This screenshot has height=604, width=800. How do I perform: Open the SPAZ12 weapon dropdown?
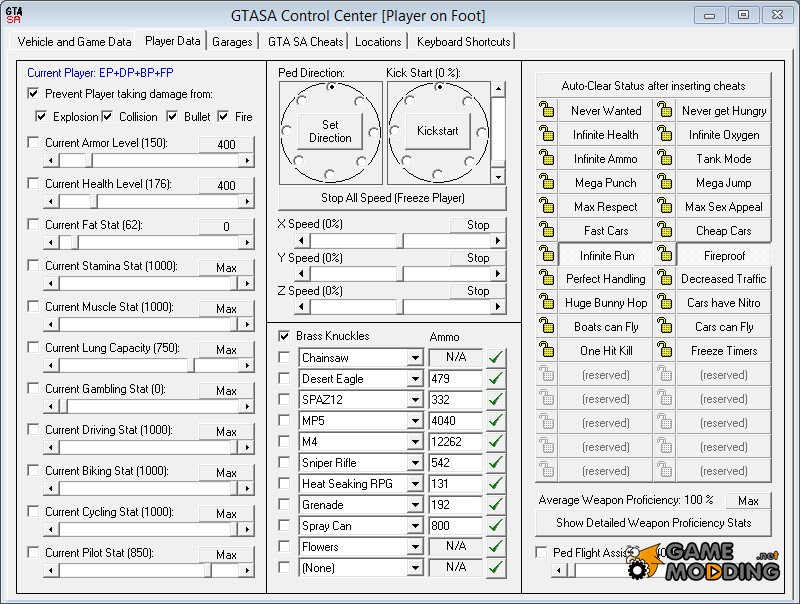tap(415, 399)
